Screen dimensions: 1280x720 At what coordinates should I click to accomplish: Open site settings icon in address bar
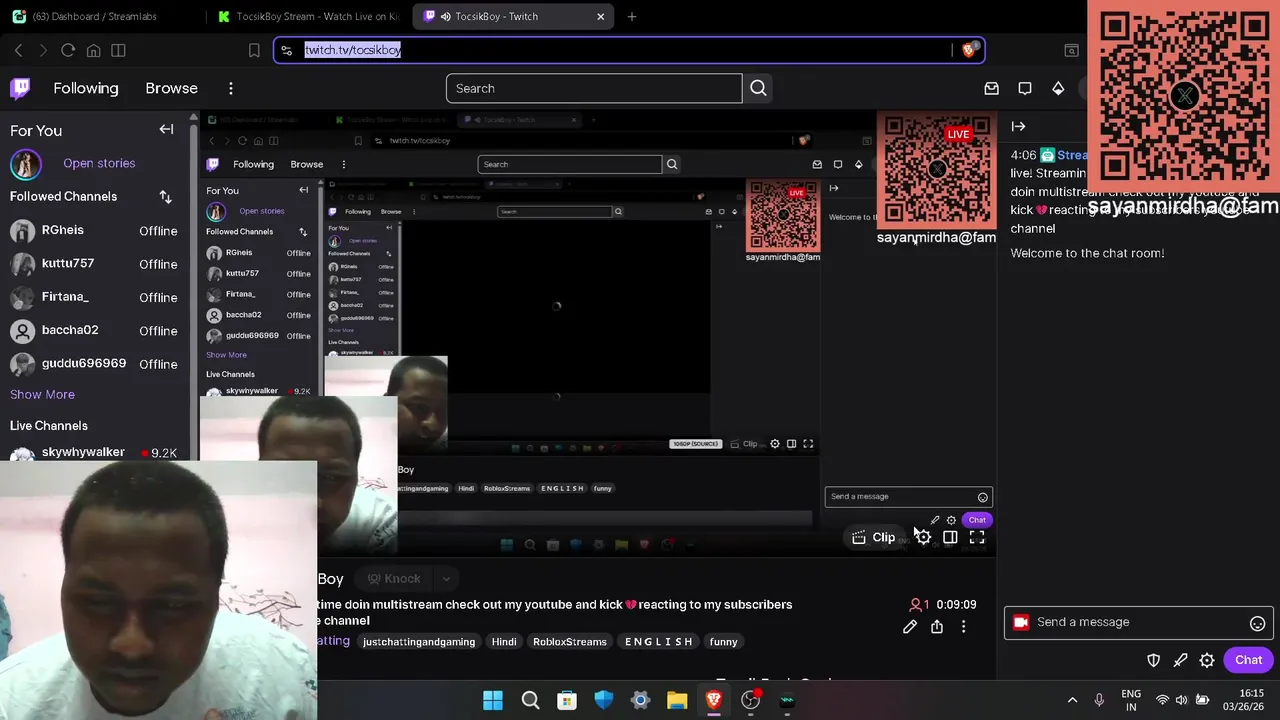[286, 50]
